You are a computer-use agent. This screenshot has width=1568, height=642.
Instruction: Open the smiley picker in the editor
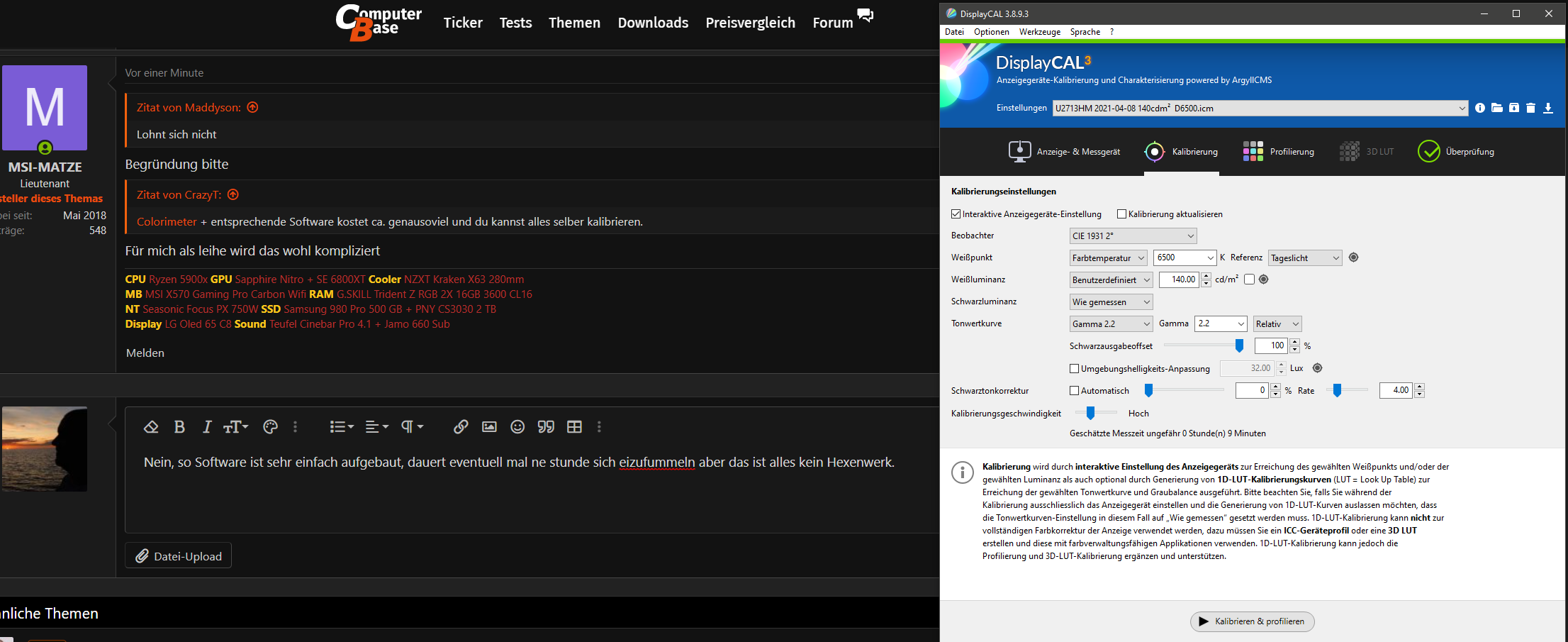point(517,426)
